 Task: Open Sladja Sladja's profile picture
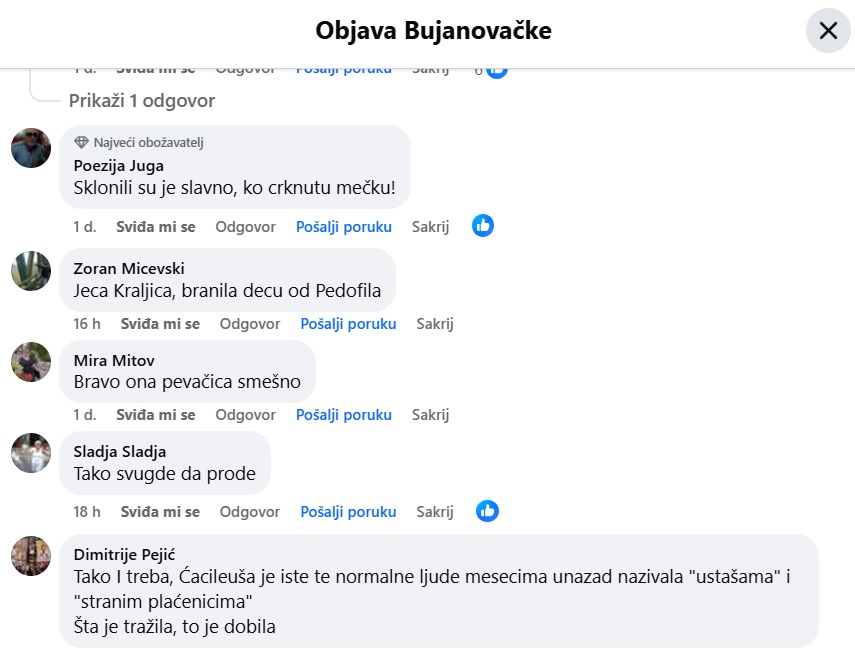pyautogui.click(x=31, y=453)
